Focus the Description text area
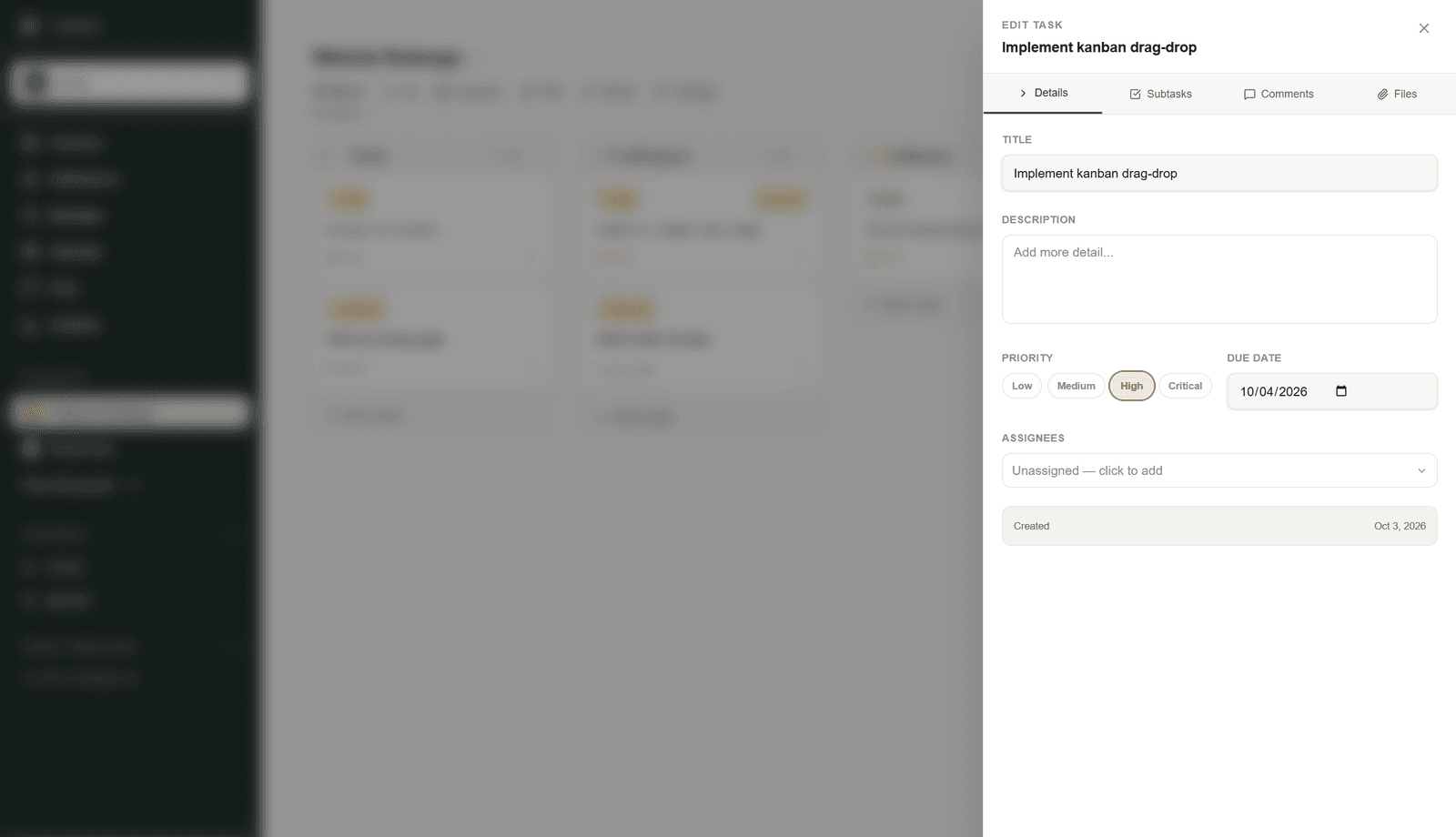 [1219, 279]
